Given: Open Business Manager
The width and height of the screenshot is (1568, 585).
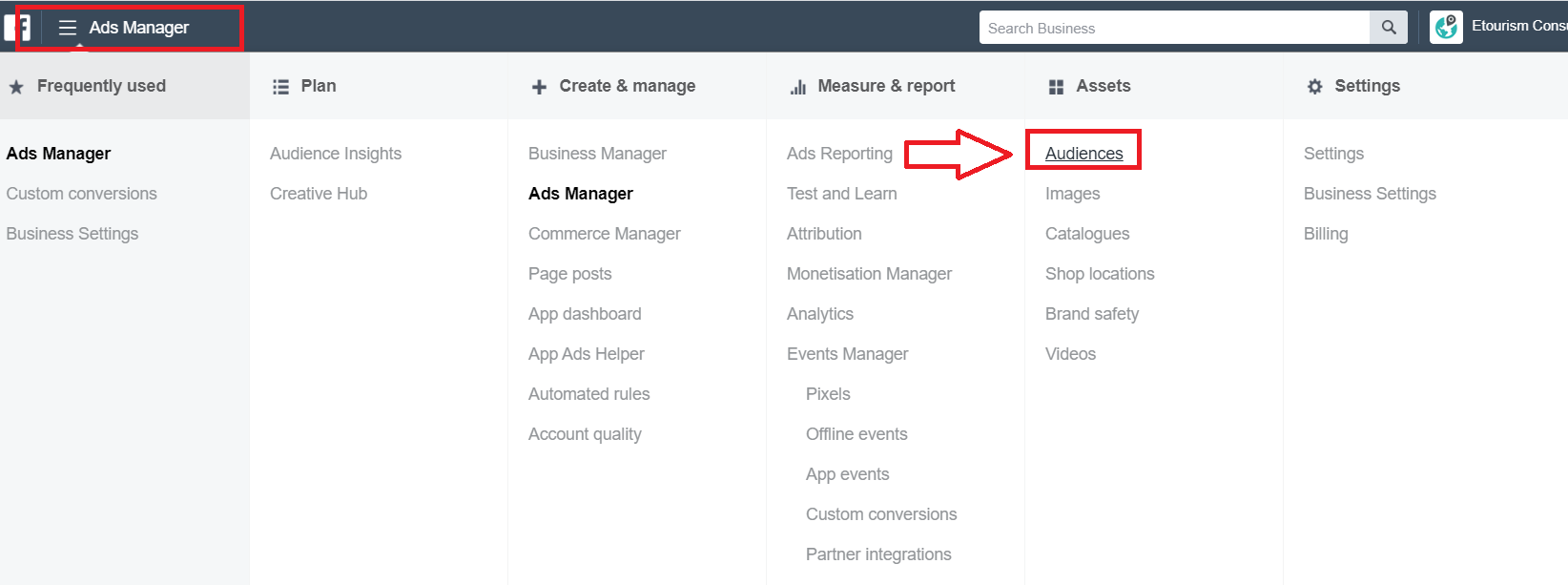Looking at the screenshot, I should point(597,154).
